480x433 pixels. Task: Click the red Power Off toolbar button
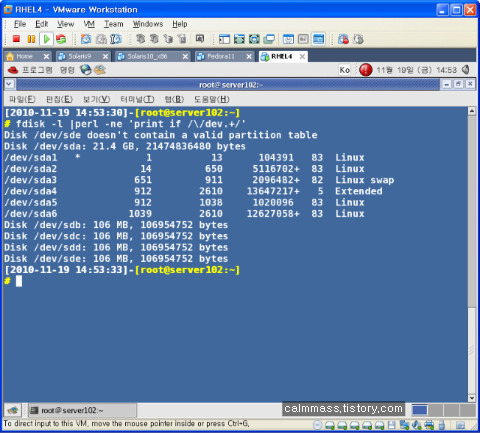point(16,39)
